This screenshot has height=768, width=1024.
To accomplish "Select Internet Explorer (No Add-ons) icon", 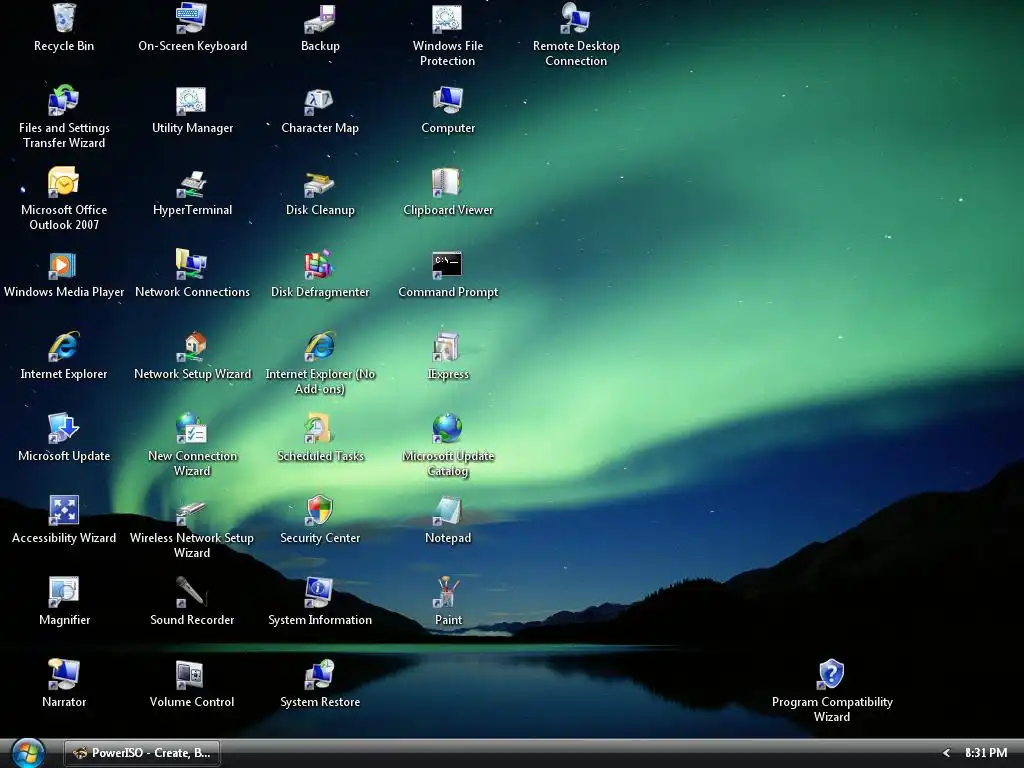I will click(319, 346).
